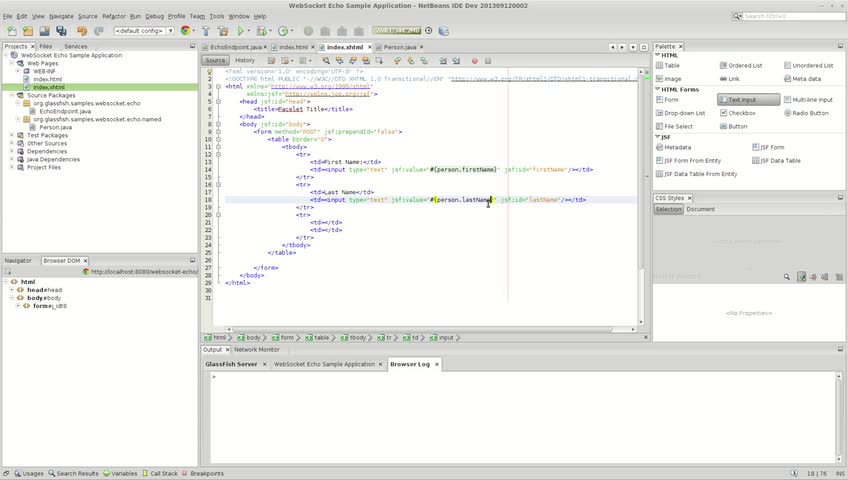Viewport: 848px width, 480px height.
Task: Toggle the Source editor view button
Action: 215,60
